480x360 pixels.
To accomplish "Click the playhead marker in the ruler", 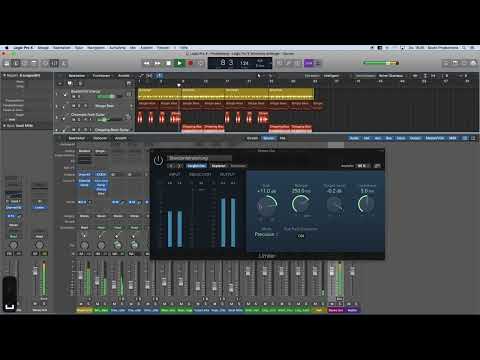I will [x=179, y=85].
